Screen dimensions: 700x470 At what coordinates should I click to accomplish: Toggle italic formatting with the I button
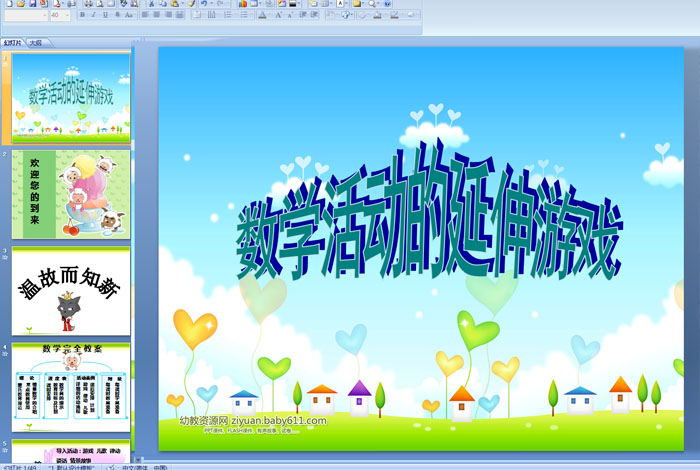pos(94,15)
